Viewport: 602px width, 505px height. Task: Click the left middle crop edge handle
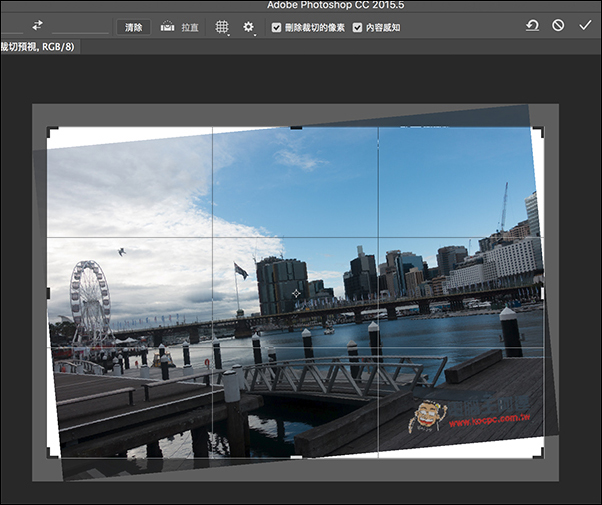click(x=48, y=293)
